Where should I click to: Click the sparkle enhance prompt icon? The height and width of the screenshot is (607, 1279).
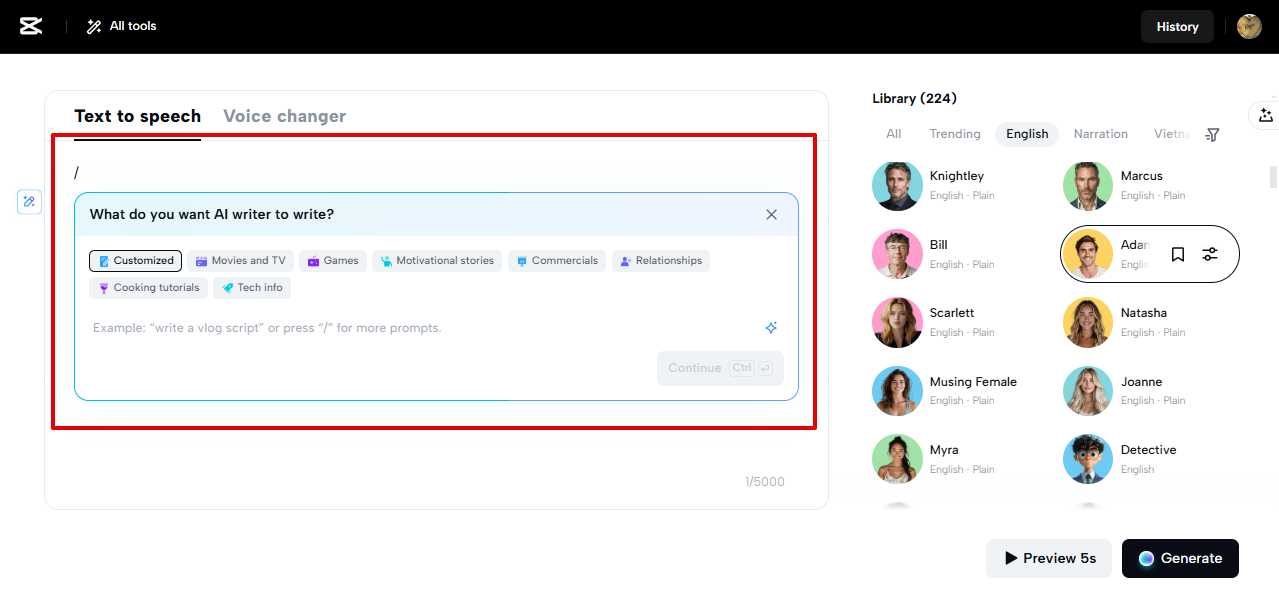pyautogui.click(x=771, y=328)
